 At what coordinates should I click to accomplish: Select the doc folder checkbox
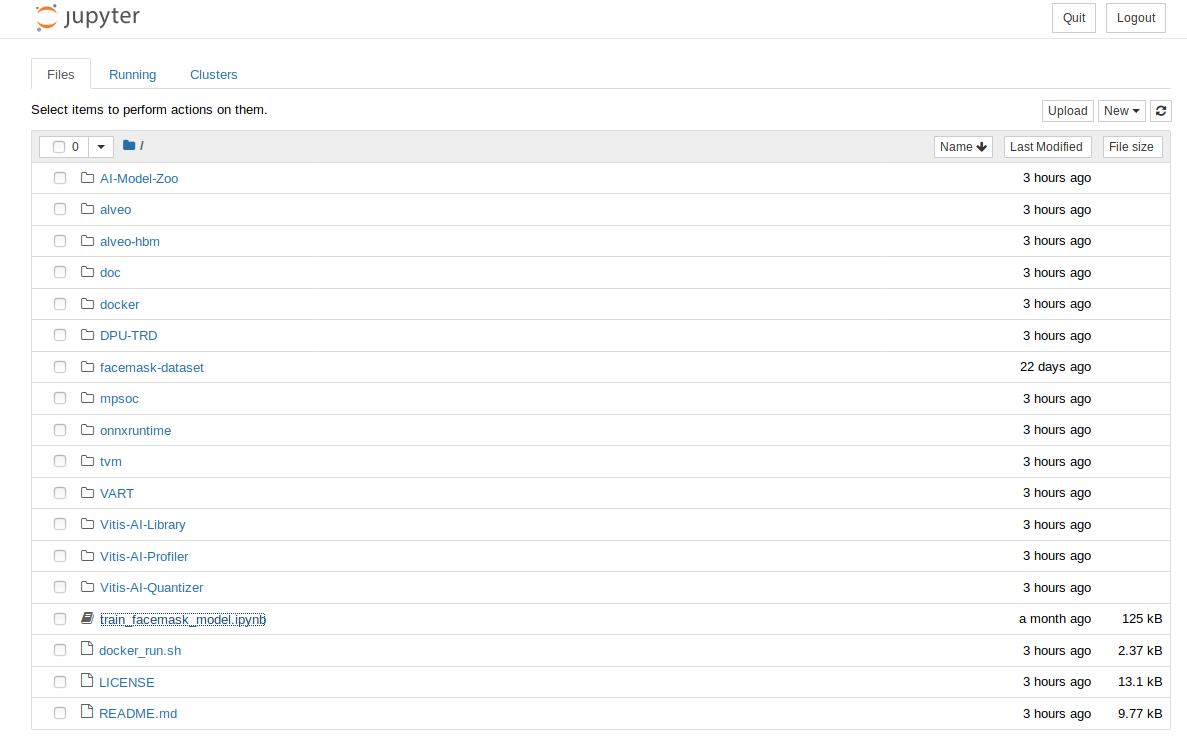click(x=60, y=272)
